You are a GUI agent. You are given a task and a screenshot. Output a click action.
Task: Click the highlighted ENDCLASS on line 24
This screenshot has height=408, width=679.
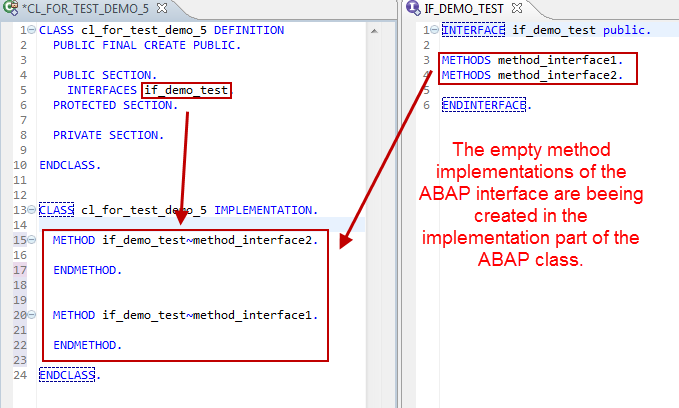click(67, 375)
